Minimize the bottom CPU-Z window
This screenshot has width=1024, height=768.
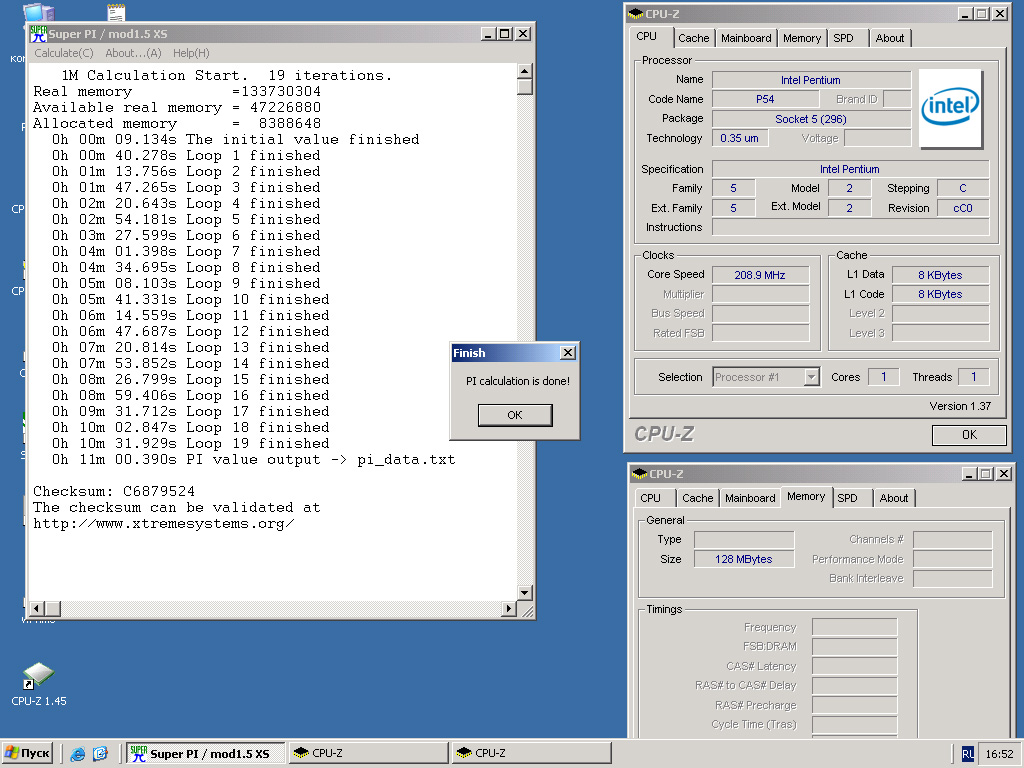pyautogui.click(x=968, y=474)
